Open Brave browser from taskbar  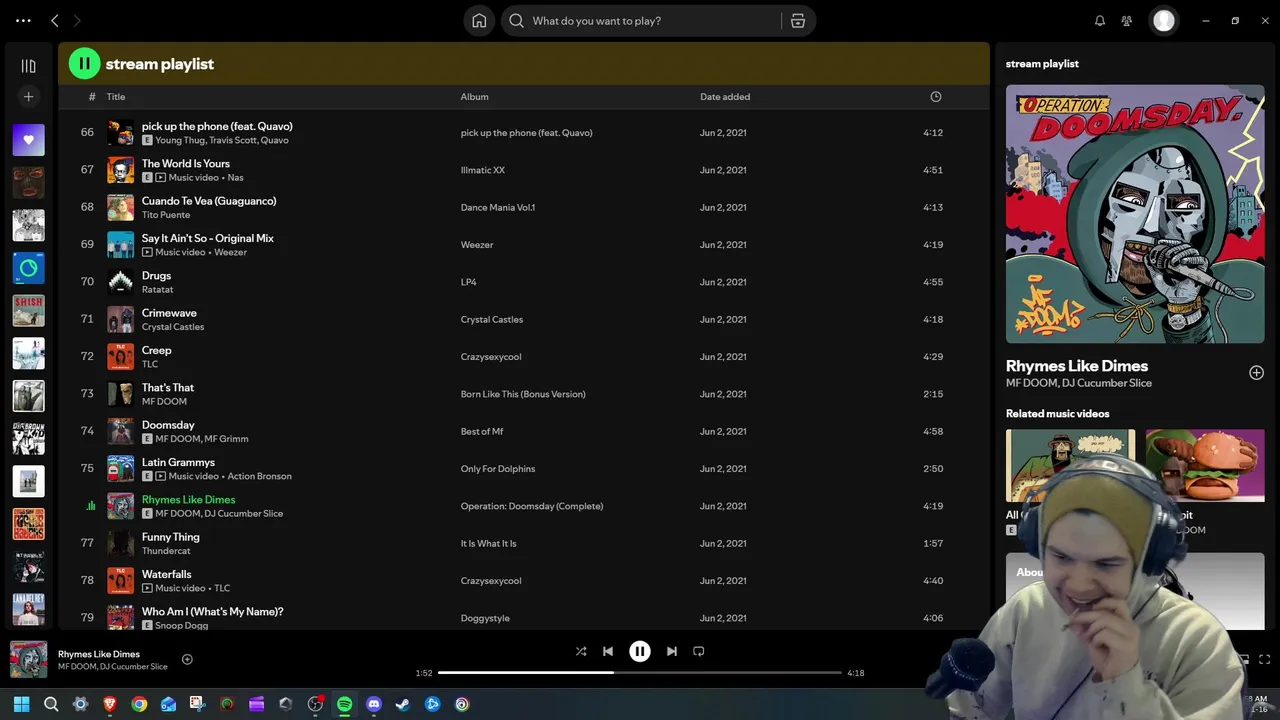pos(110,704)
